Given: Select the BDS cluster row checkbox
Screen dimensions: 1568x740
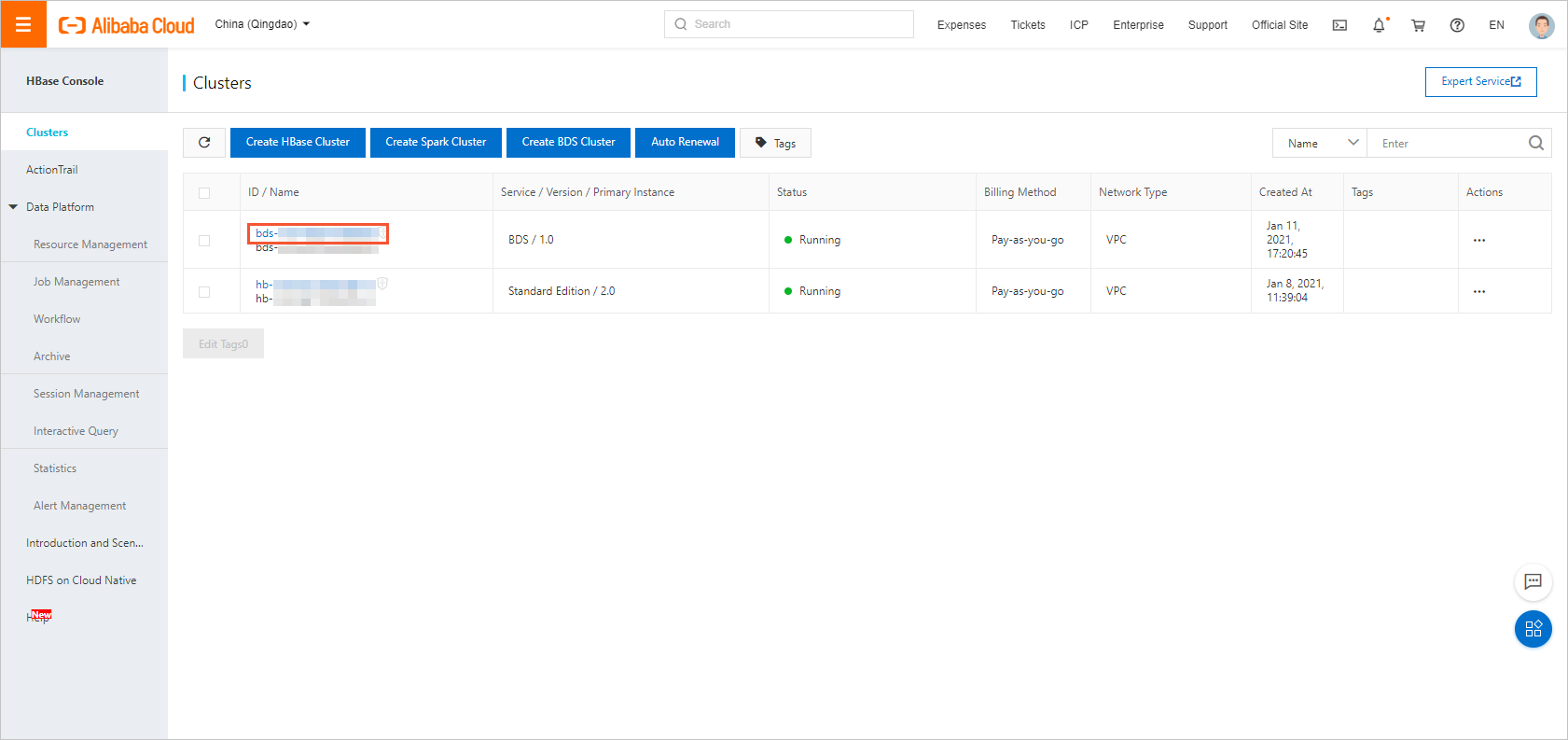Looking at the screenshot, I should [204, 241].
